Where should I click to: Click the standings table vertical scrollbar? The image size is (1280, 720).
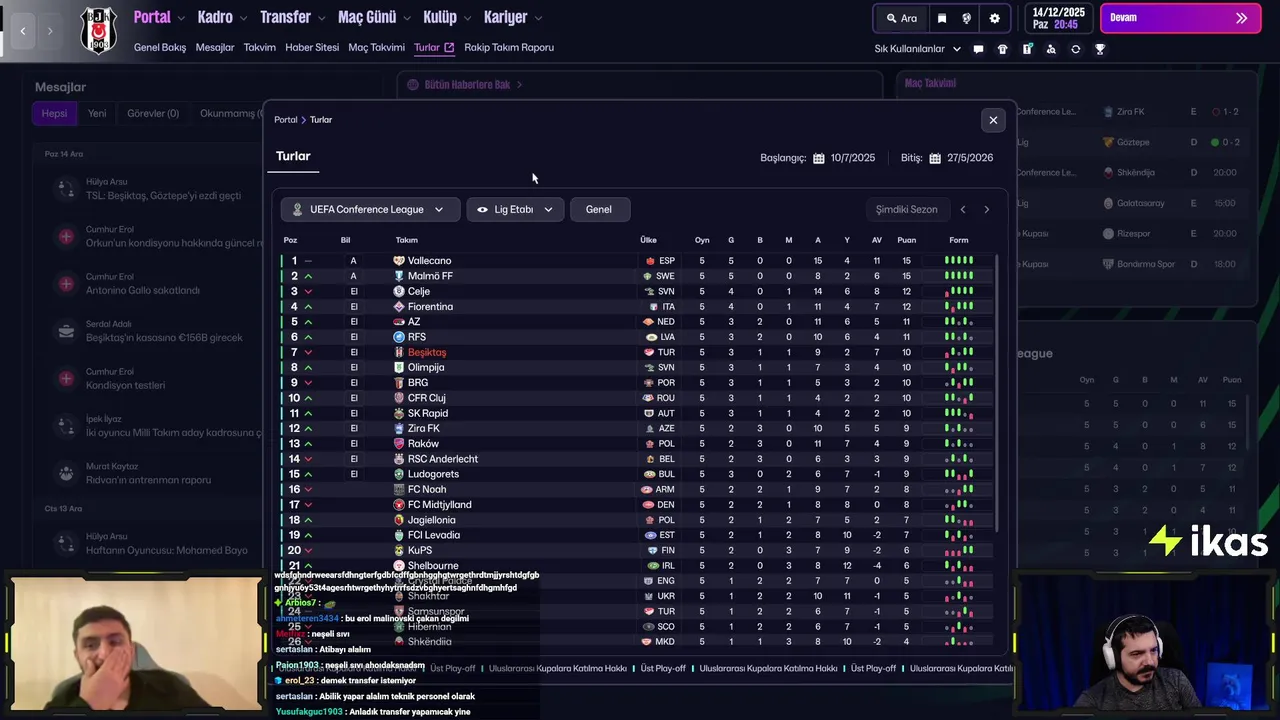click(998, 393)
